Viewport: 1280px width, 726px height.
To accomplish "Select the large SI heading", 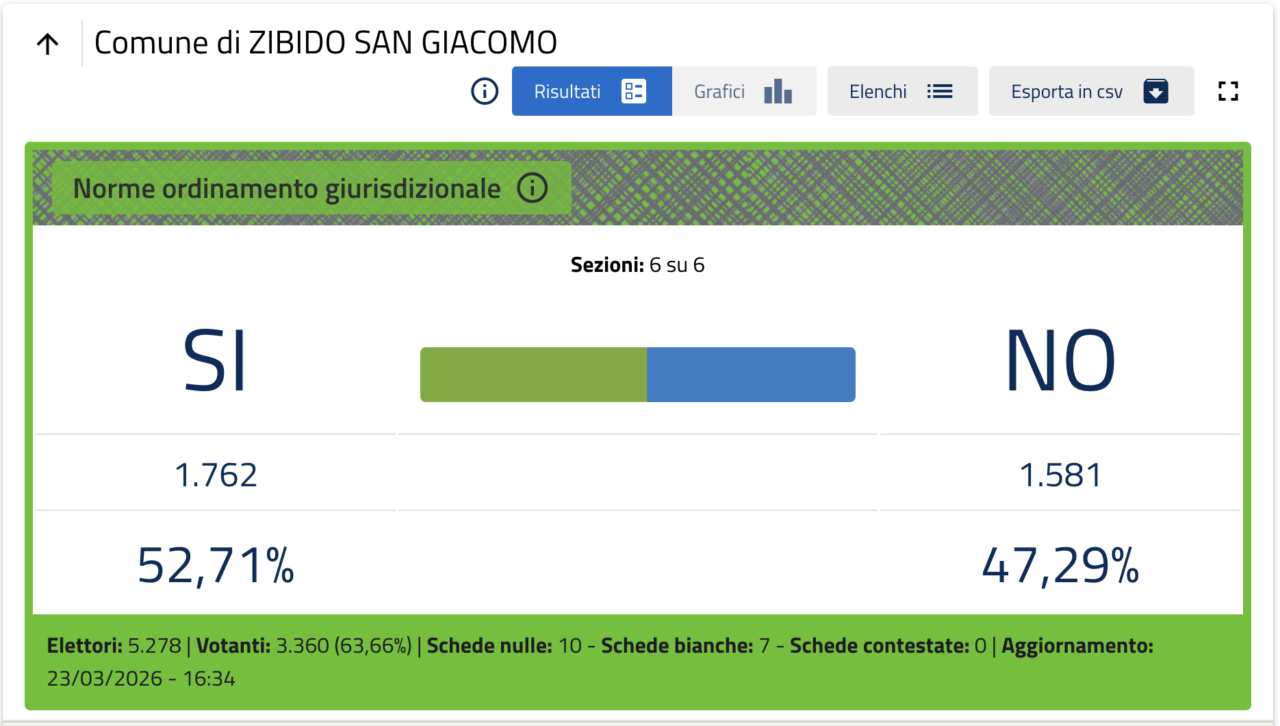I will pos(215,361).
